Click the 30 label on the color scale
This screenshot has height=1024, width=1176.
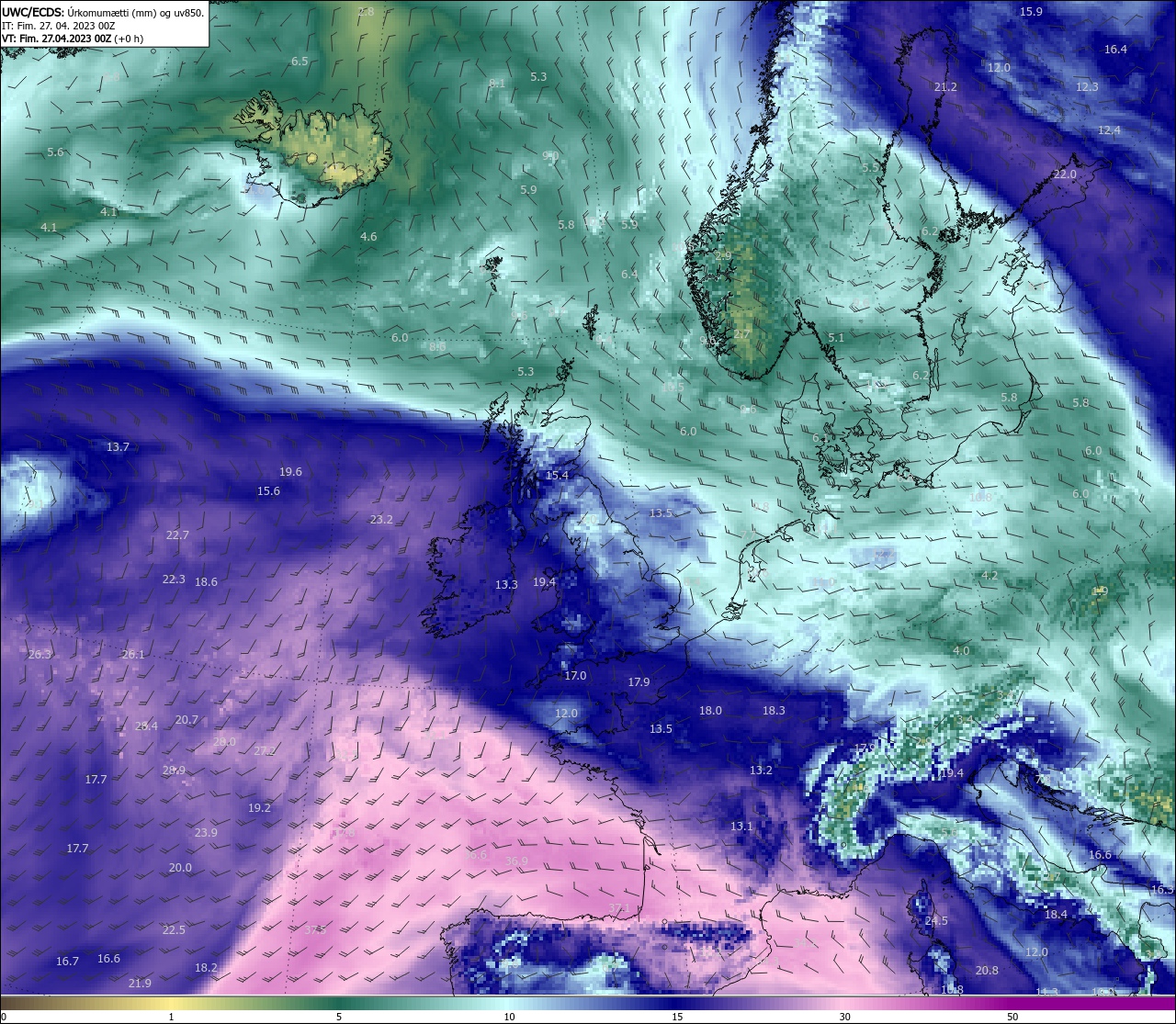click(844, 1017)
